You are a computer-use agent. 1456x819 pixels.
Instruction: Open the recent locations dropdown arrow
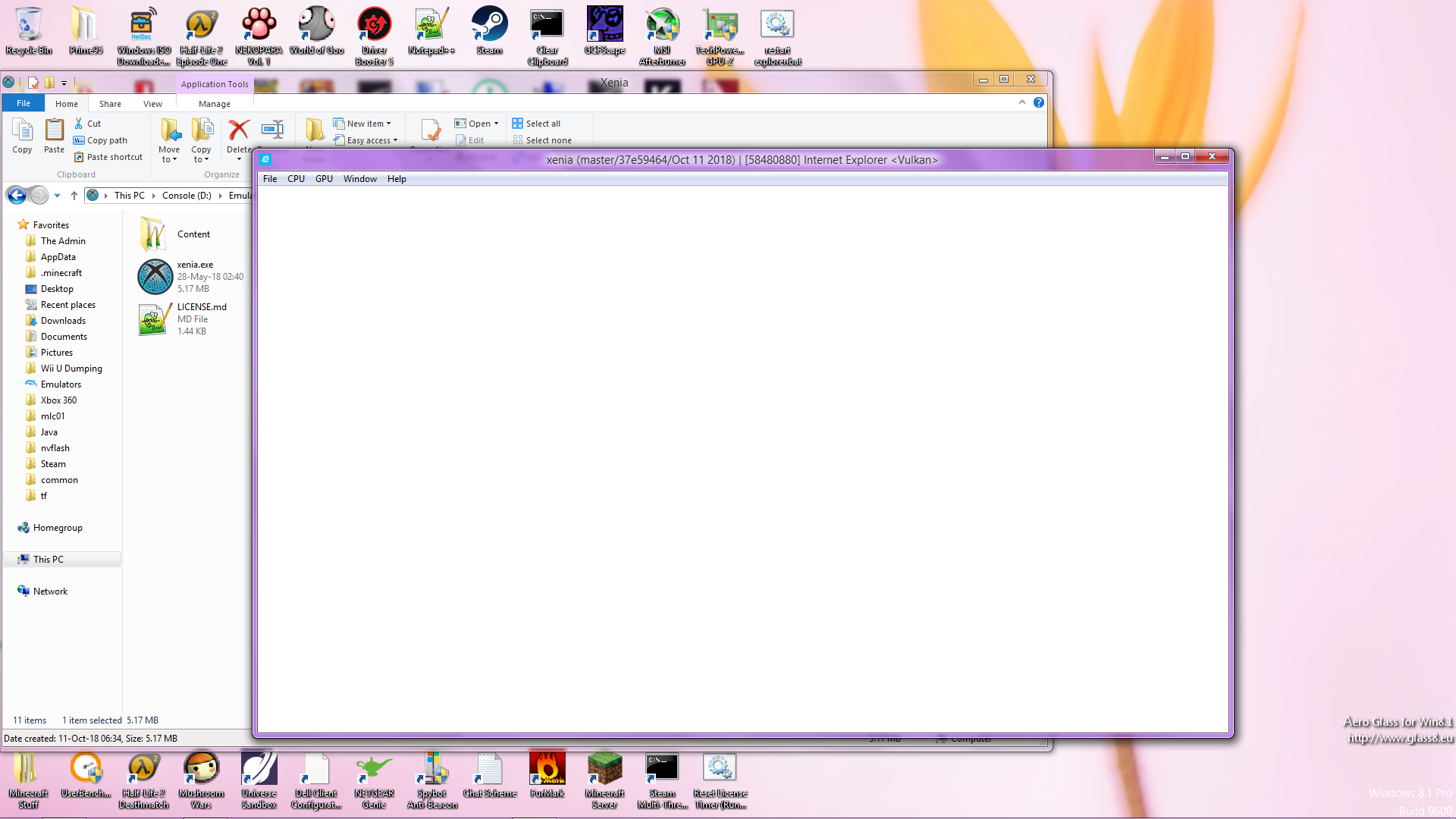coord(57,196)
